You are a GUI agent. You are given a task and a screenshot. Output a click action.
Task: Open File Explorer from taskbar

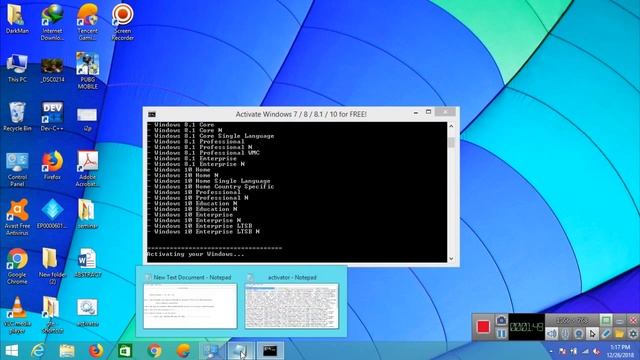(x=67, y=351)
